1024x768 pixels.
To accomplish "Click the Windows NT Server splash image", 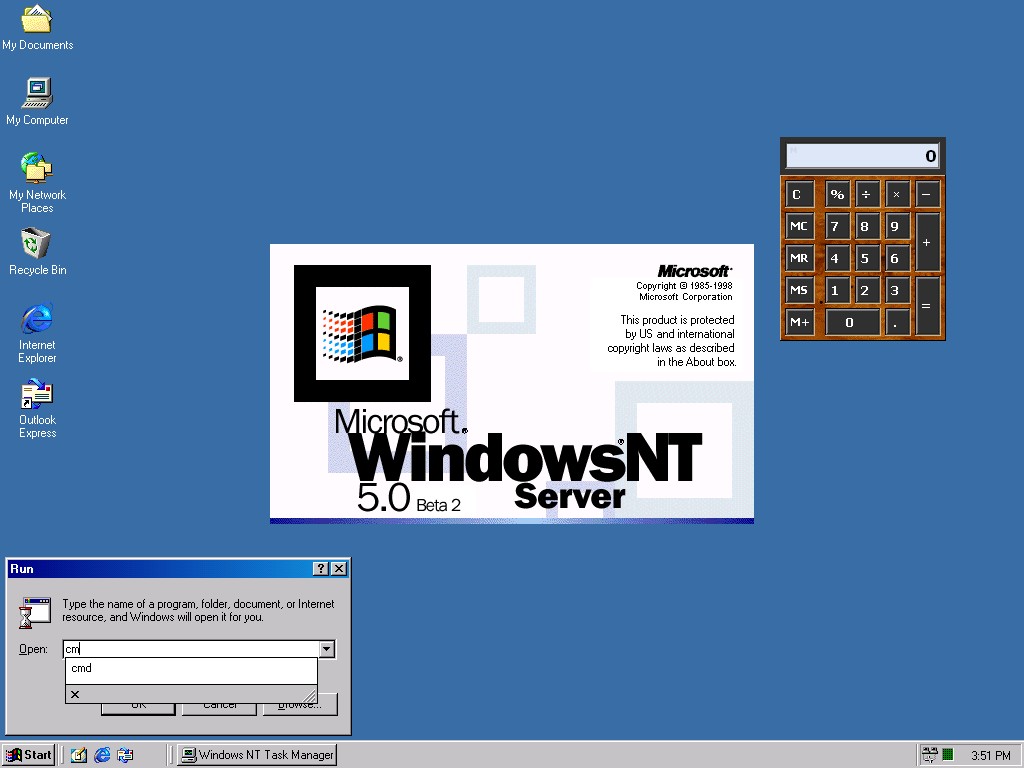I will point(511,383).
